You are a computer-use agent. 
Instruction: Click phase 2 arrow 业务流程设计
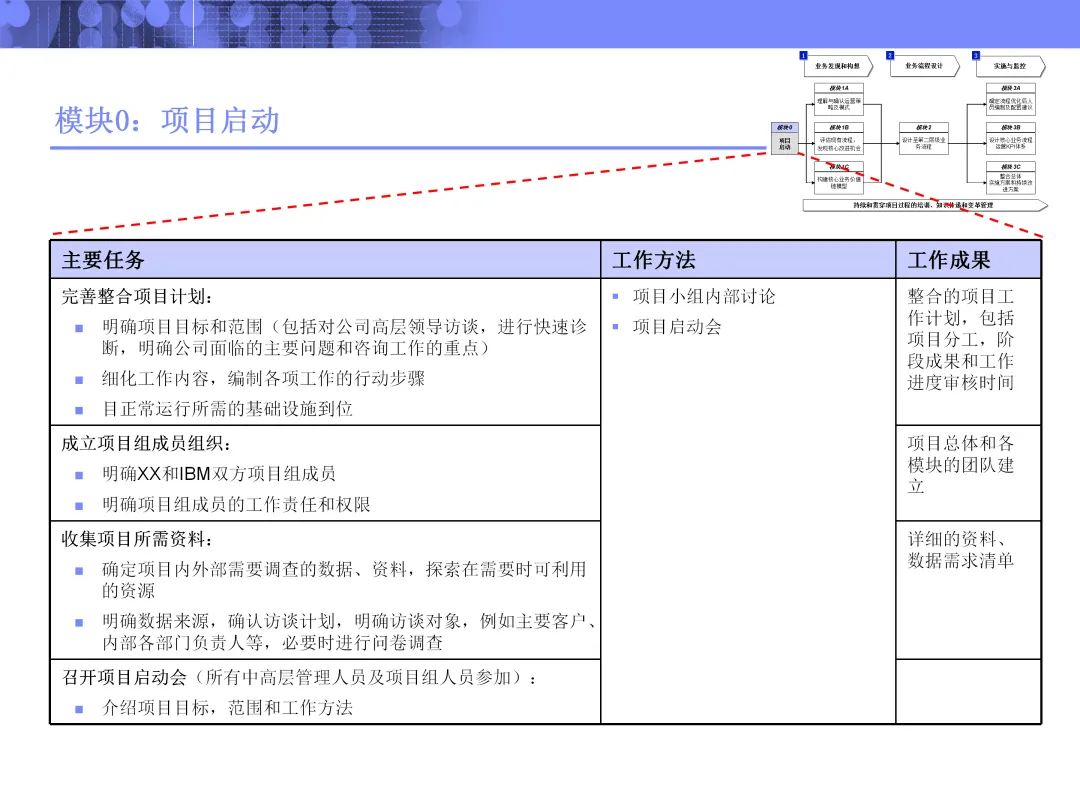[x=925, y=66]
